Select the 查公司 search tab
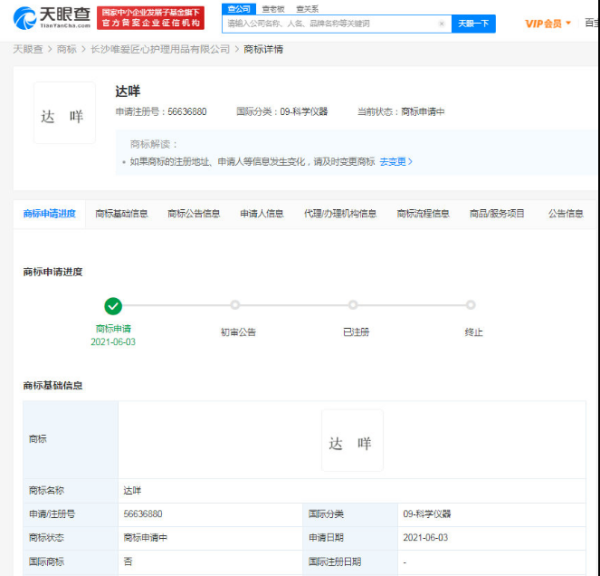 [x=239, y=9]
